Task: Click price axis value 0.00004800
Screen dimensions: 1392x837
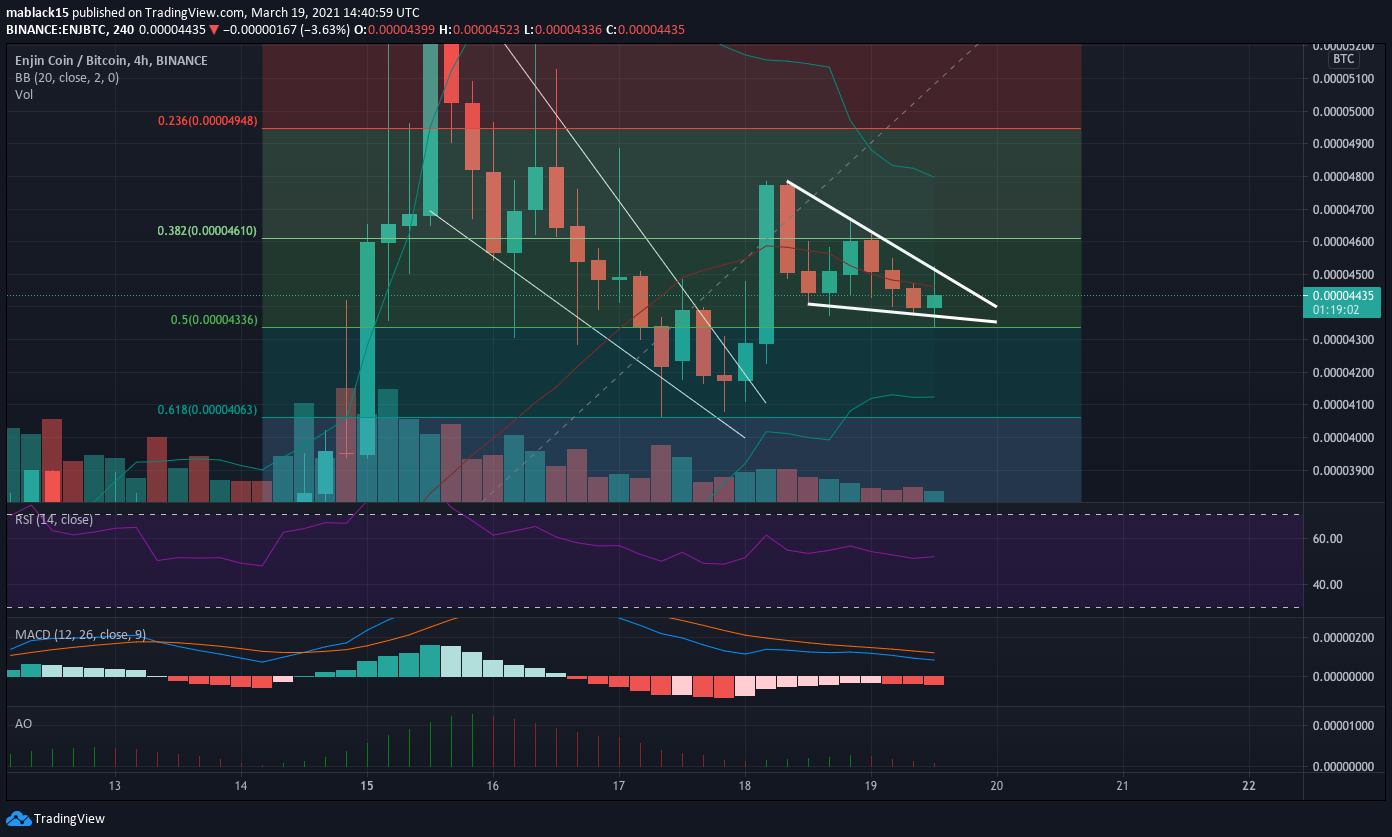Action: tap(1342, 177)
